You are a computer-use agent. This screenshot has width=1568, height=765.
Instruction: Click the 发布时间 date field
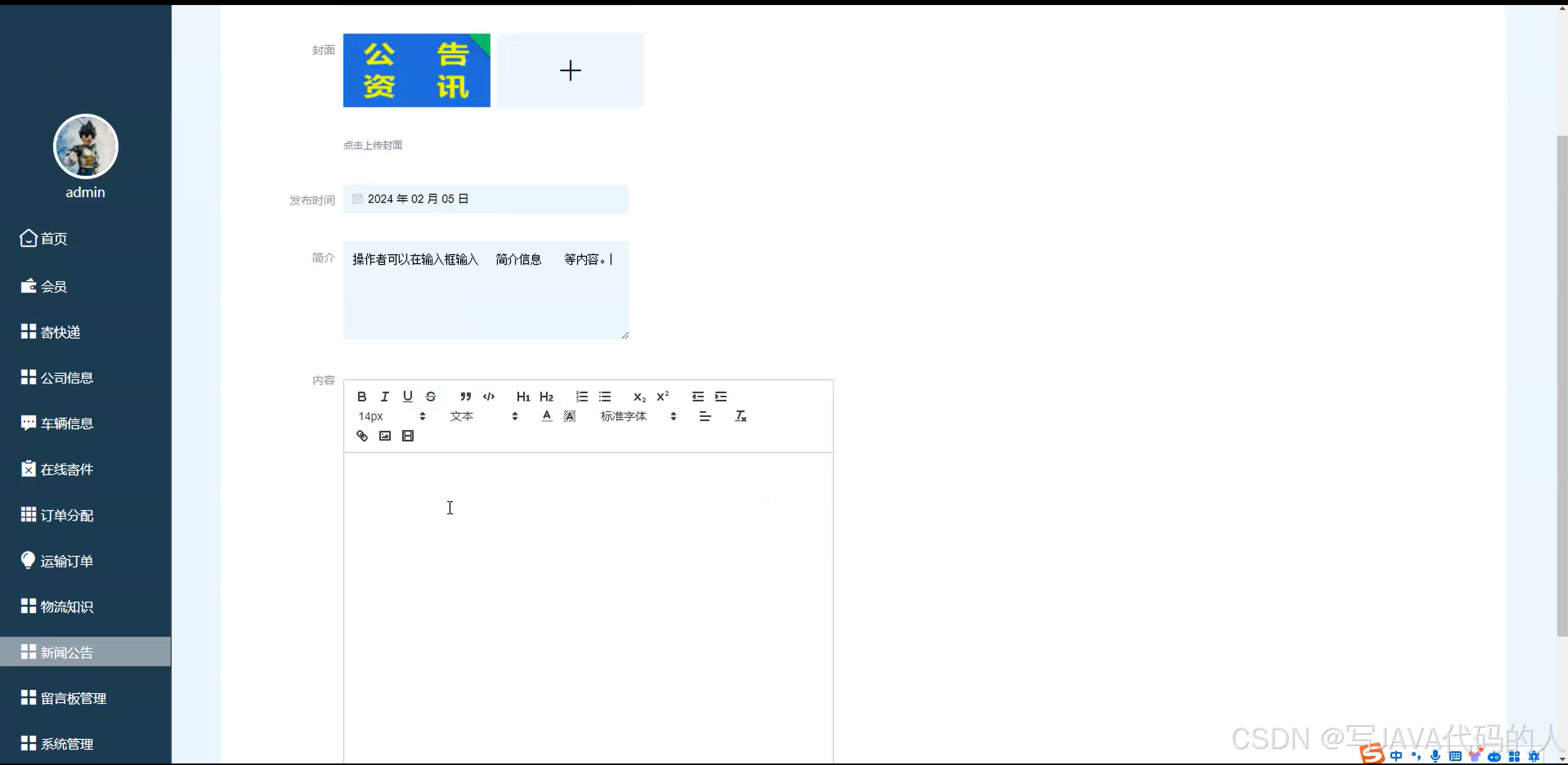[485, 198]
